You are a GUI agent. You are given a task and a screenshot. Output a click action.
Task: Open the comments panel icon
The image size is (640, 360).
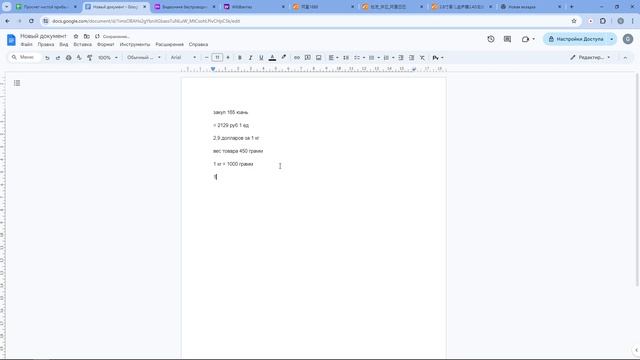(x=507, y=39)
